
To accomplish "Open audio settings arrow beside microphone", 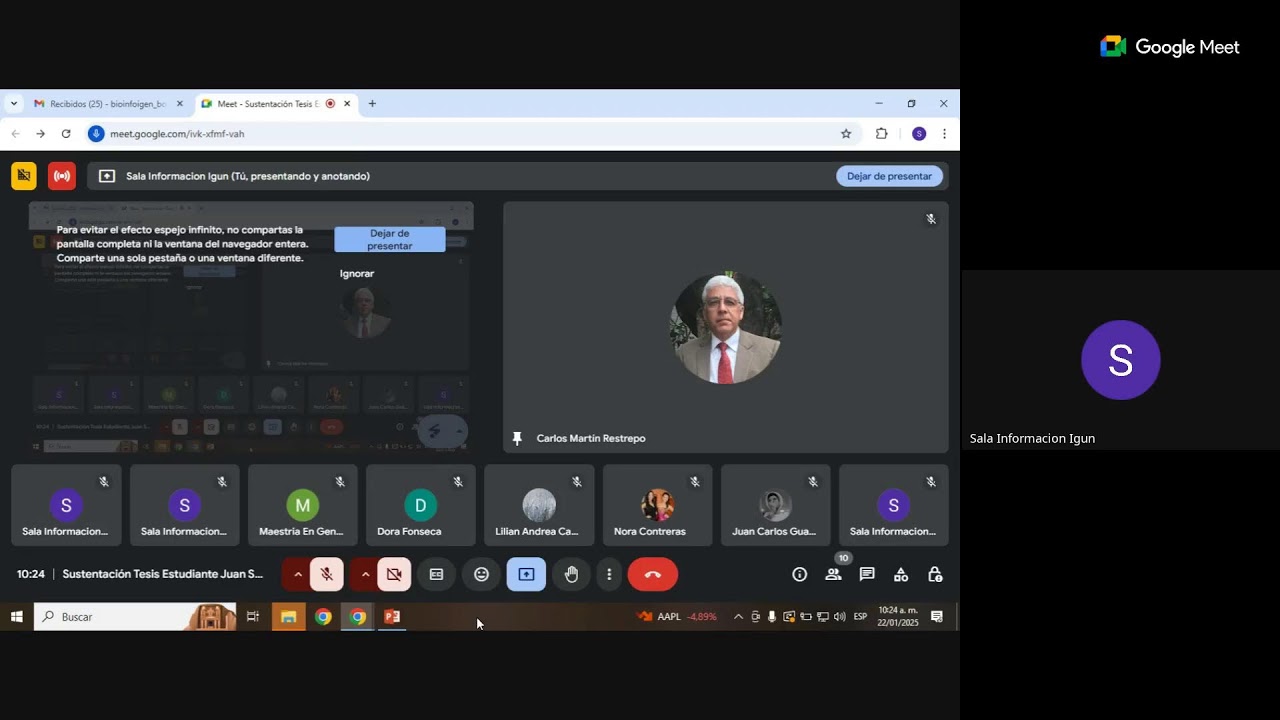I will click(x=297, y=574).
